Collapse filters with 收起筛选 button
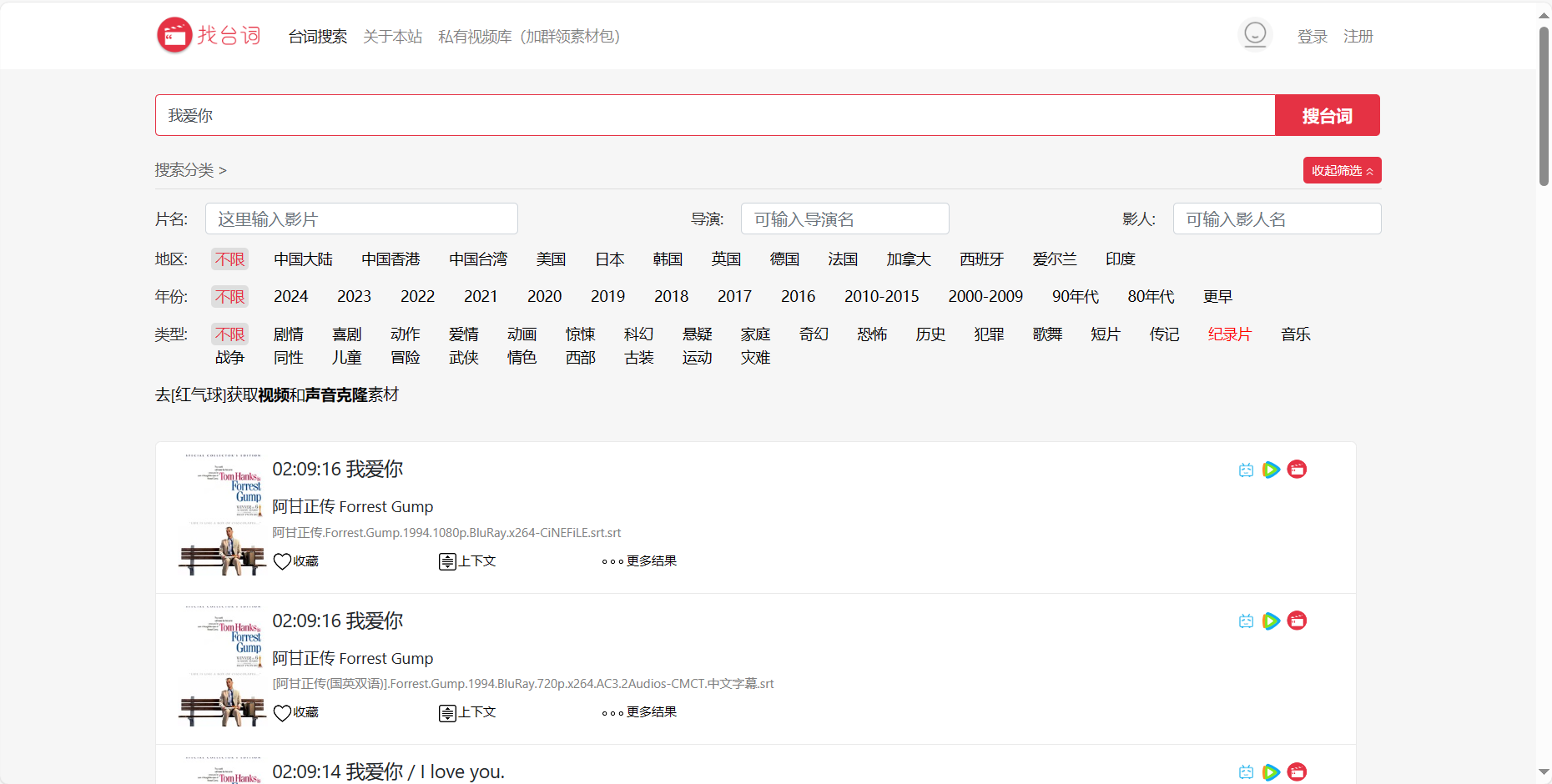The width and height of the screenshot is (1552, 784). (x=1342, y=170)
